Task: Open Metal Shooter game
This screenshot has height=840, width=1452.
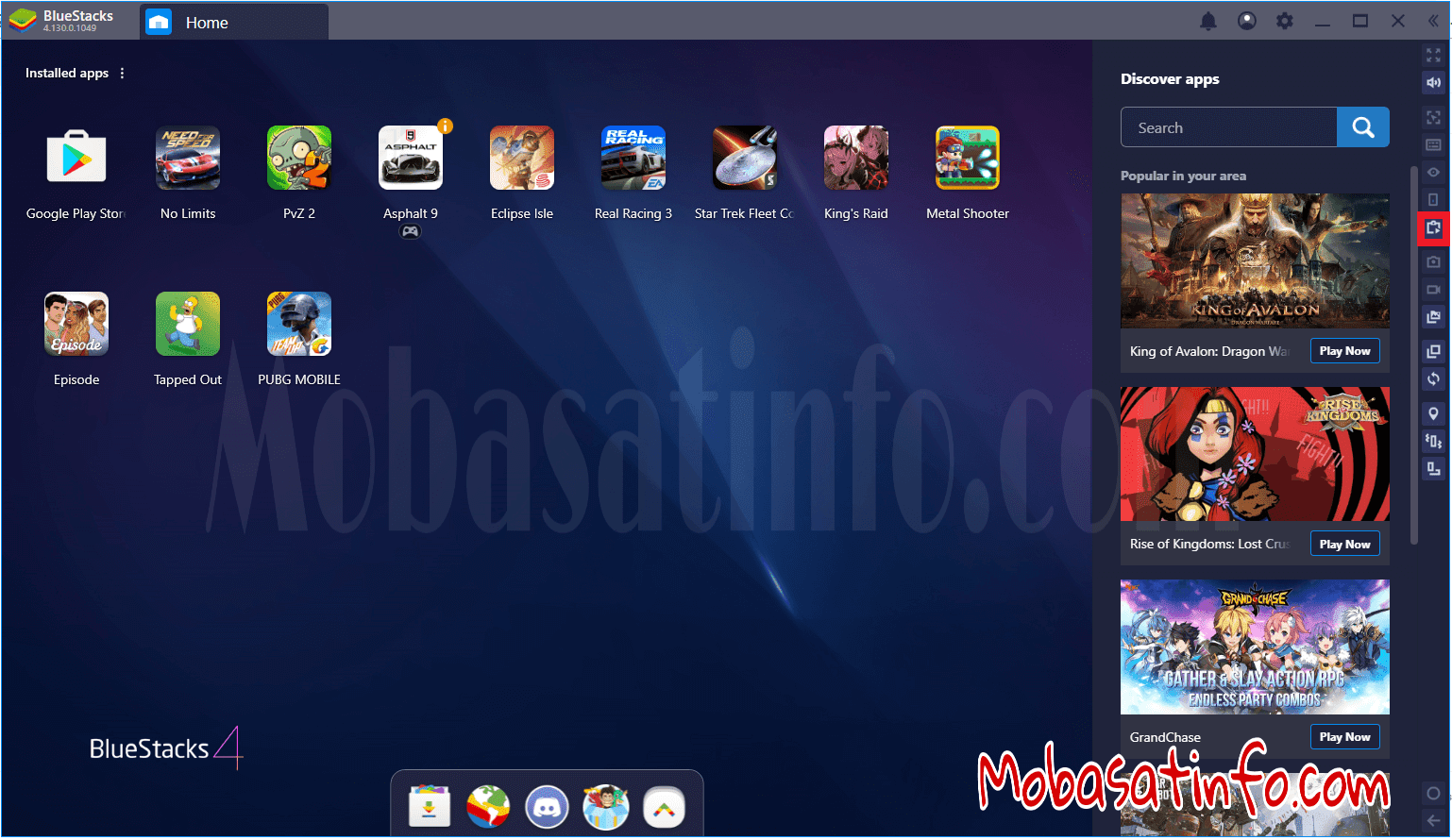Action: point(968,158)
